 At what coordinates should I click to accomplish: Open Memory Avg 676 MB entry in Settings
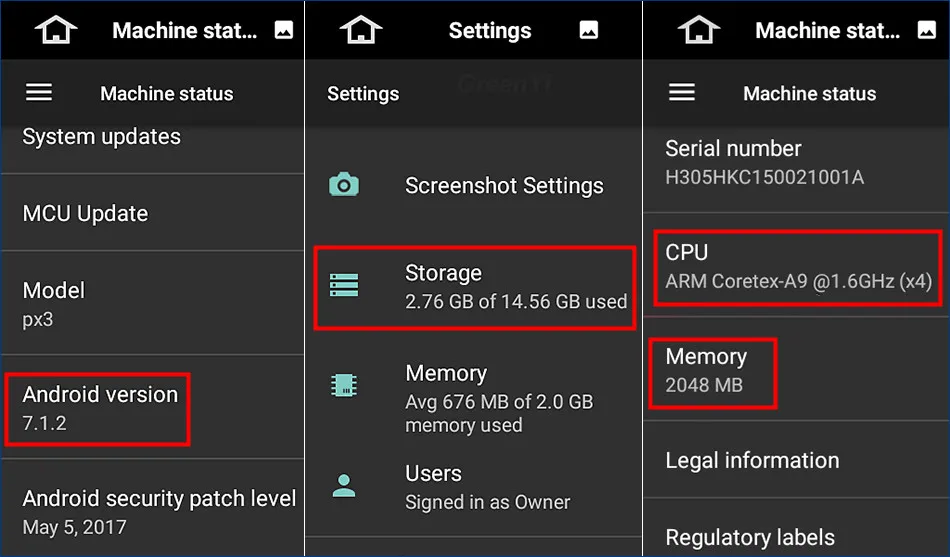(474, 398)
